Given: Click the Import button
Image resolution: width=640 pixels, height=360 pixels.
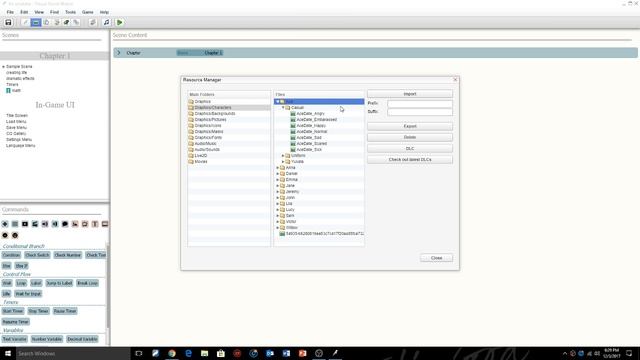Looking at the screenshot, I should (x=410, y=94).
